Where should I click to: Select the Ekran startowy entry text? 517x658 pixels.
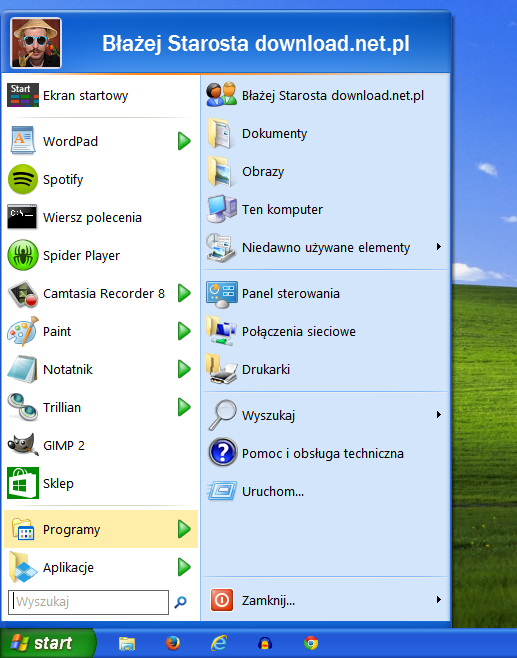click(85, 96)
